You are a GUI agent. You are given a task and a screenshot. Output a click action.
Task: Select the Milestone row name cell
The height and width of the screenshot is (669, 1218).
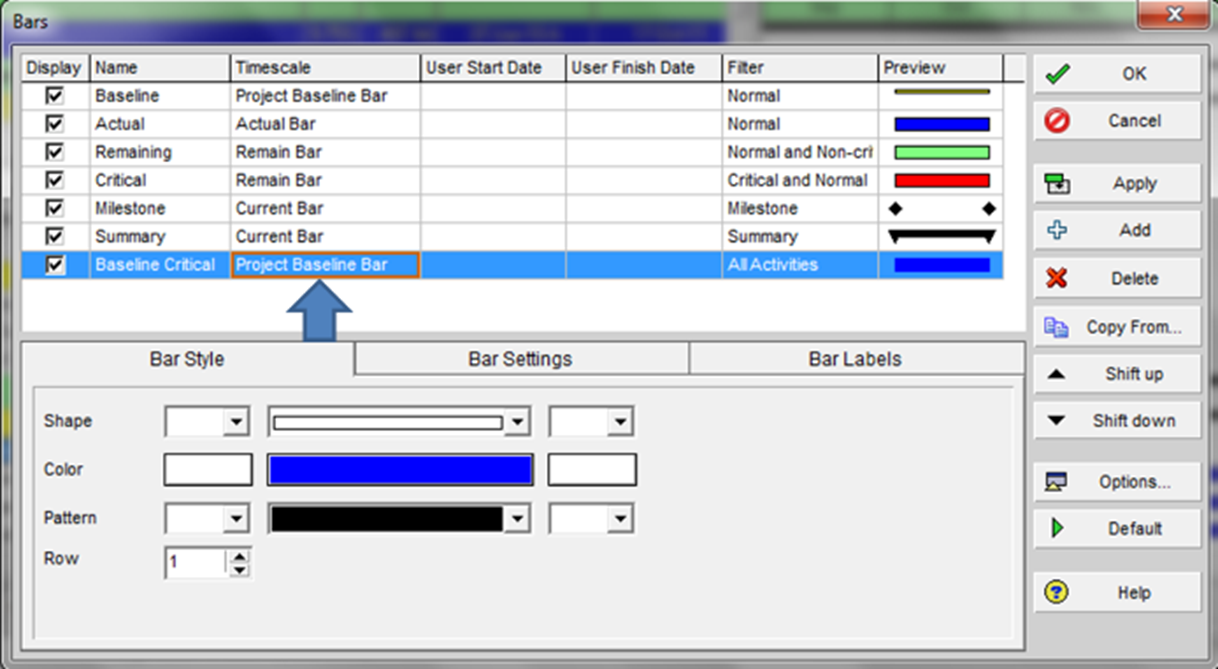coord(160,208)
